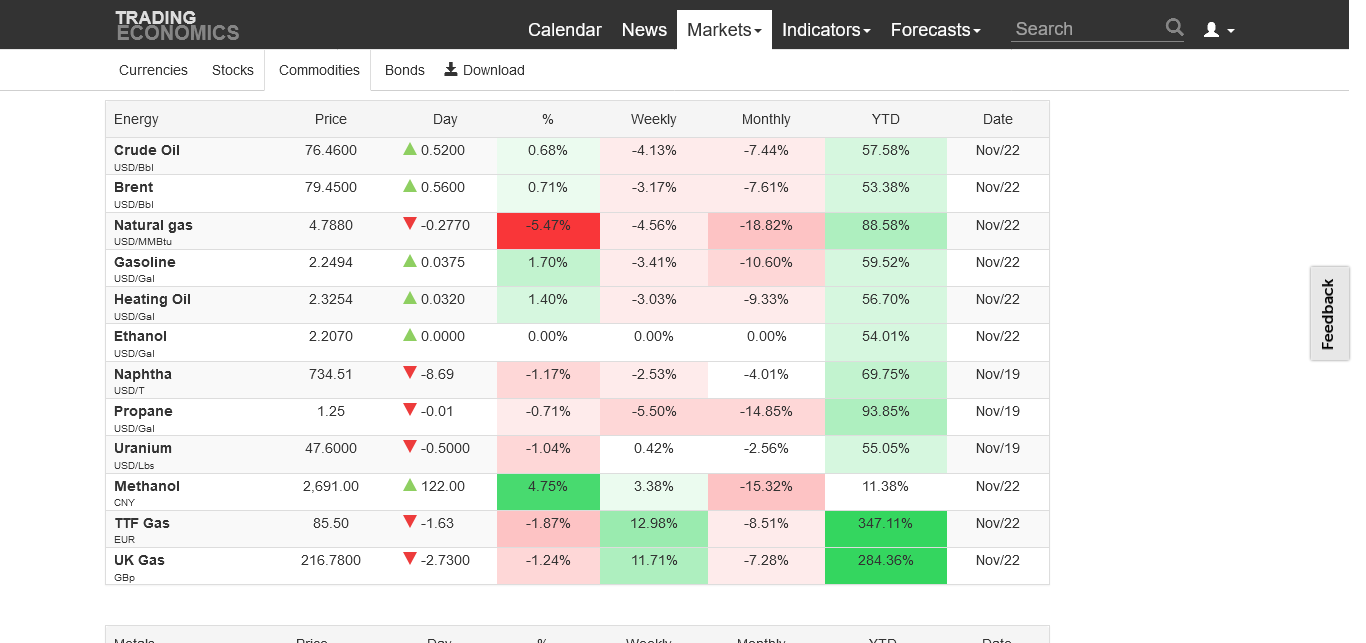Expand the Indicators dropdown menu
This screenshot has height=643, width=1366.
tap(826, 30)
